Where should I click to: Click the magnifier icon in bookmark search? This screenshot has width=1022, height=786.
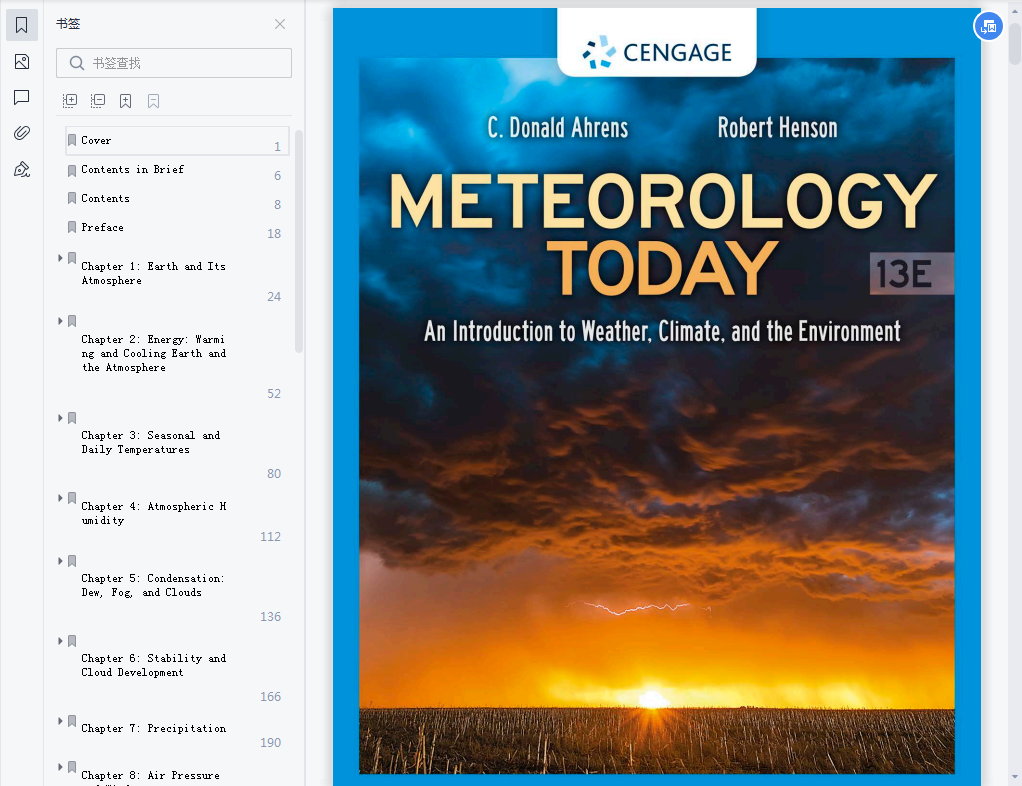pyautogui.click(x=76, y=63)
